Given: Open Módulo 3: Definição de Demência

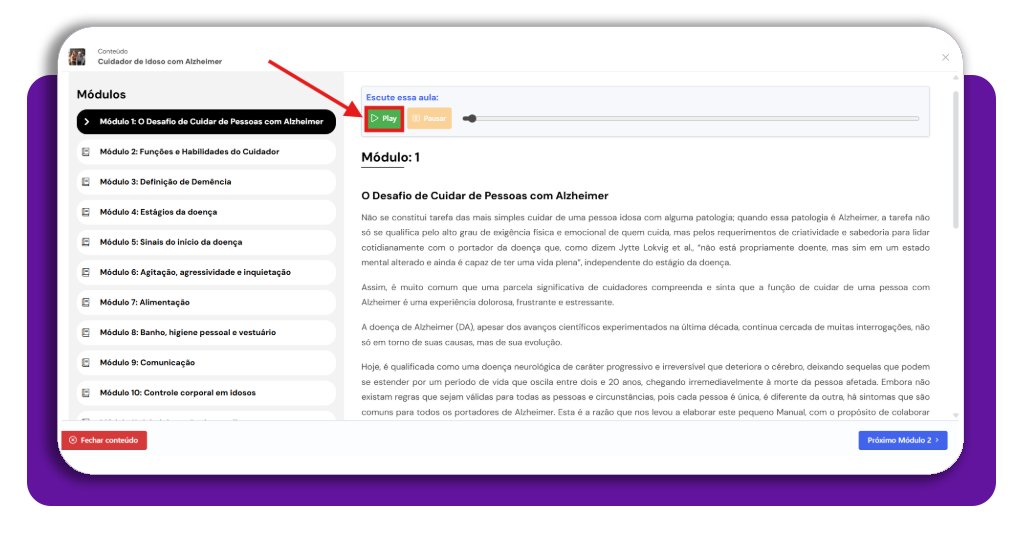Looking at the screenshot, I should [165, 182].
